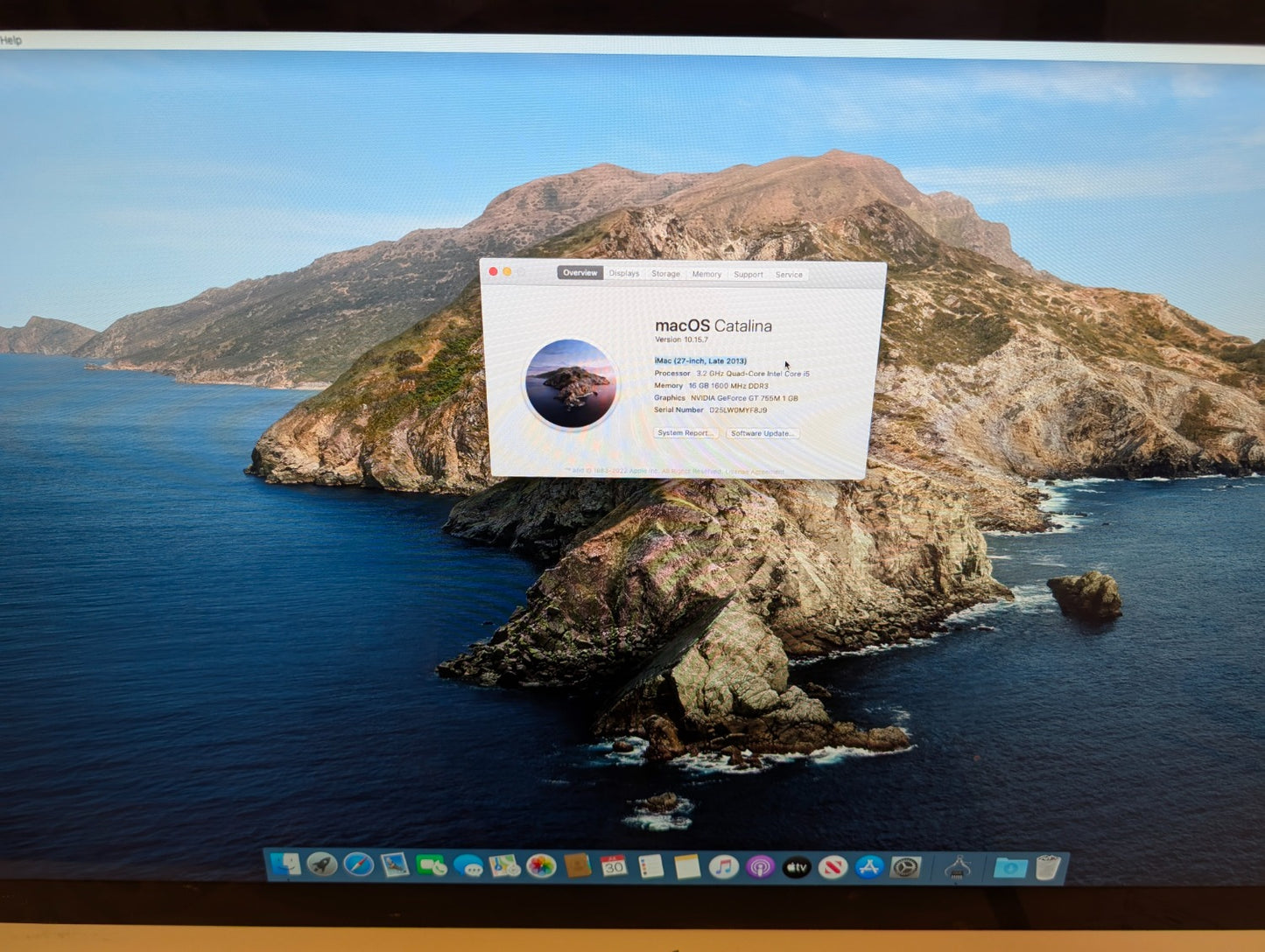This screenshot has width=1265, height=952.
Task: Open App Store from the Dock
Action: pos(869,867)
